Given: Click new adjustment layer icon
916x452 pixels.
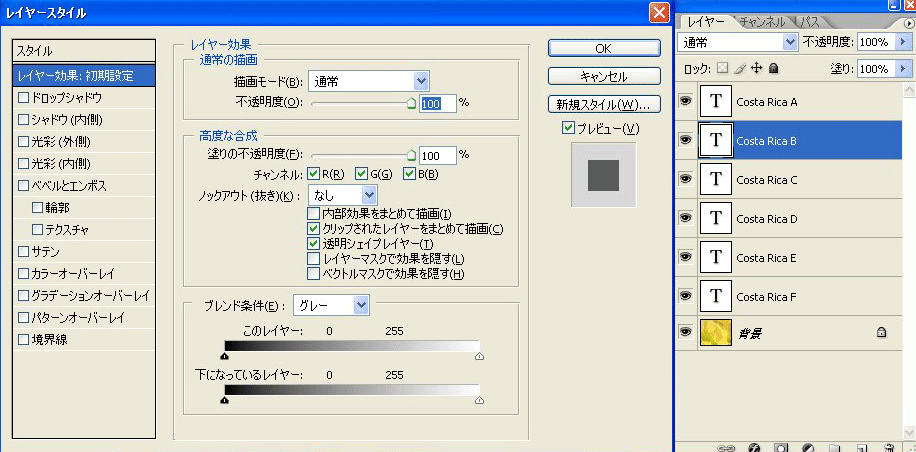Looking at the screenshot, I should [x=808, y=448].
